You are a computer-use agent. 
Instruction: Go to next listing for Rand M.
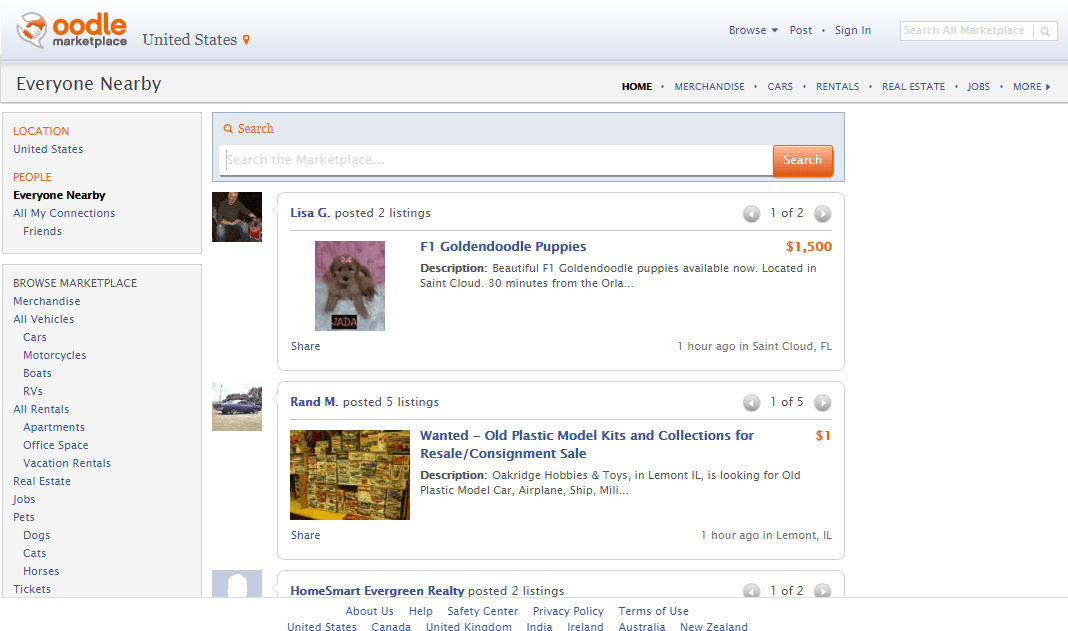point(823,403)
